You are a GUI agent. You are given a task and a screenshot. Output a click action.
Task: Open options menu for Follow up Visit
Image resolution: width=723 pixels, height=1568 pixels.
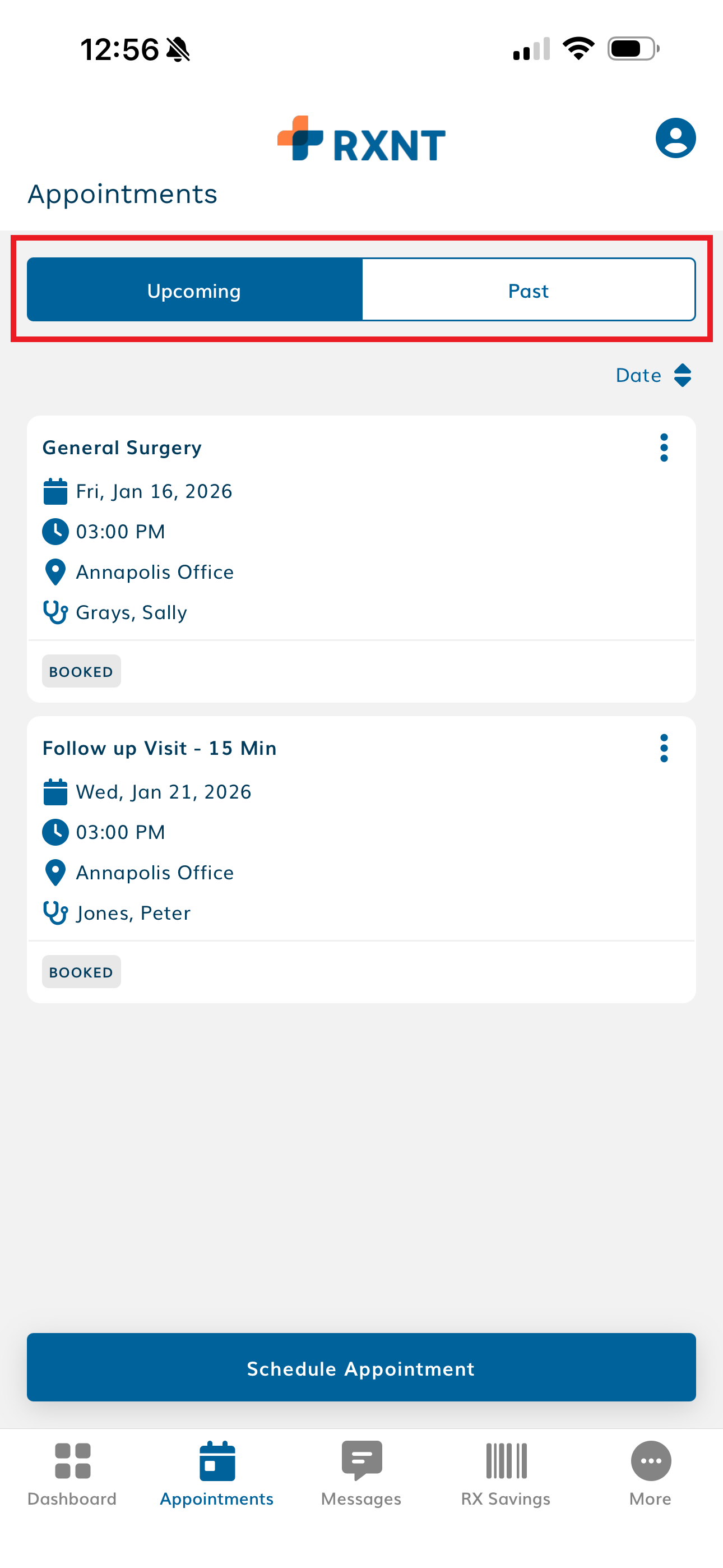coord(664,748)
